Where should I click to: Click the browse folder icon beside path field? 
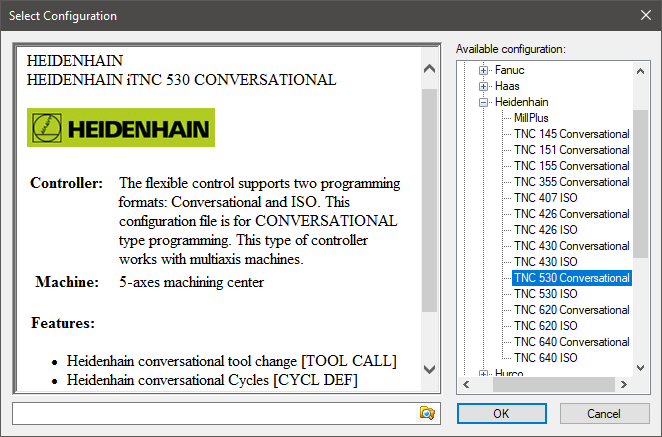pos(427,413)
